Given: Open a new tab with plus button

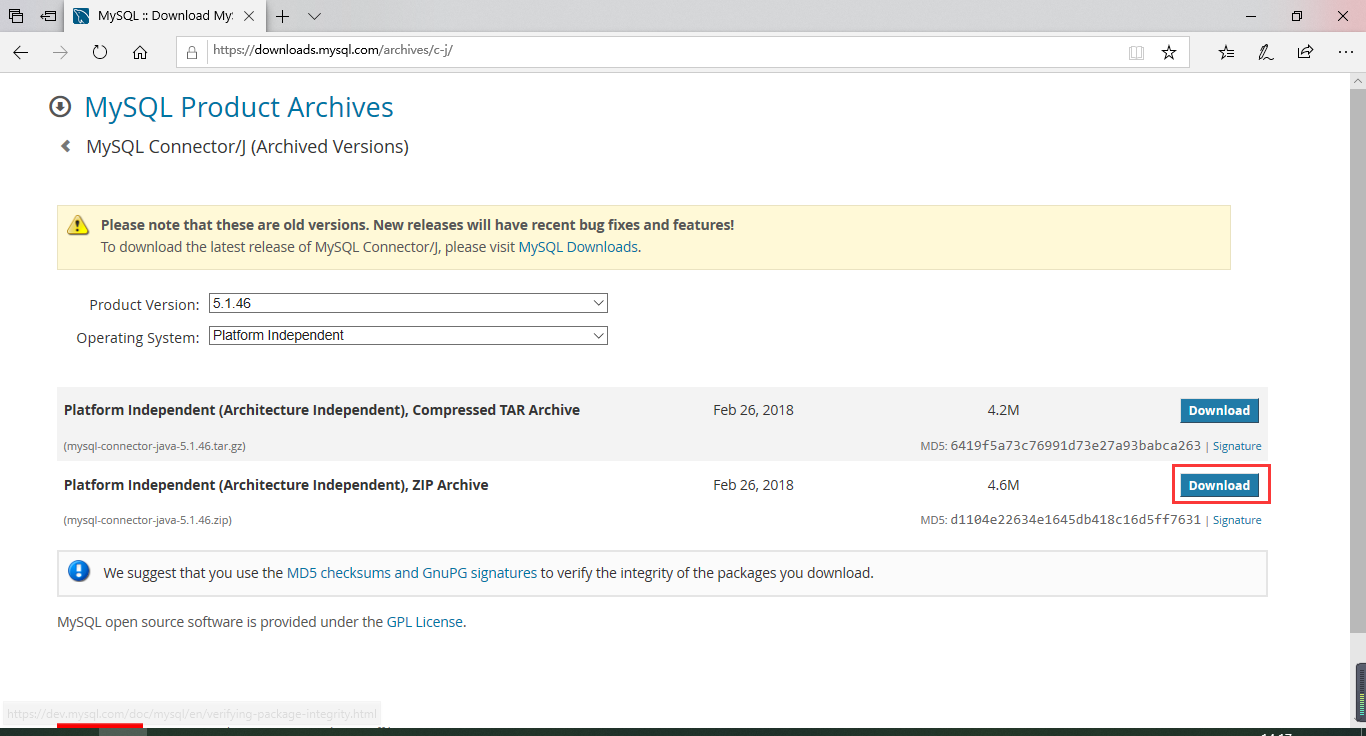Looking at the screenshot, I should 283,16.
